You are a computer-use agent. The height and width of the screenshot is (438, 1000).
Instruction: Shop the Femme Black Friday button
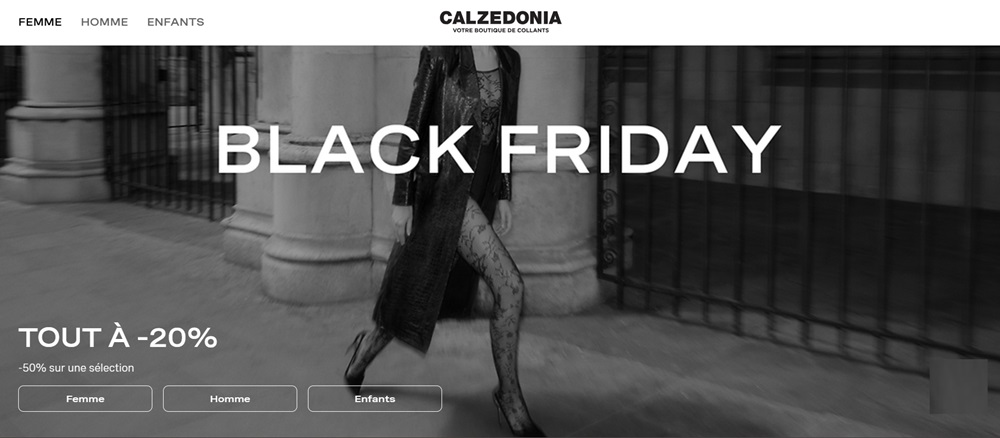click(85, 398)
